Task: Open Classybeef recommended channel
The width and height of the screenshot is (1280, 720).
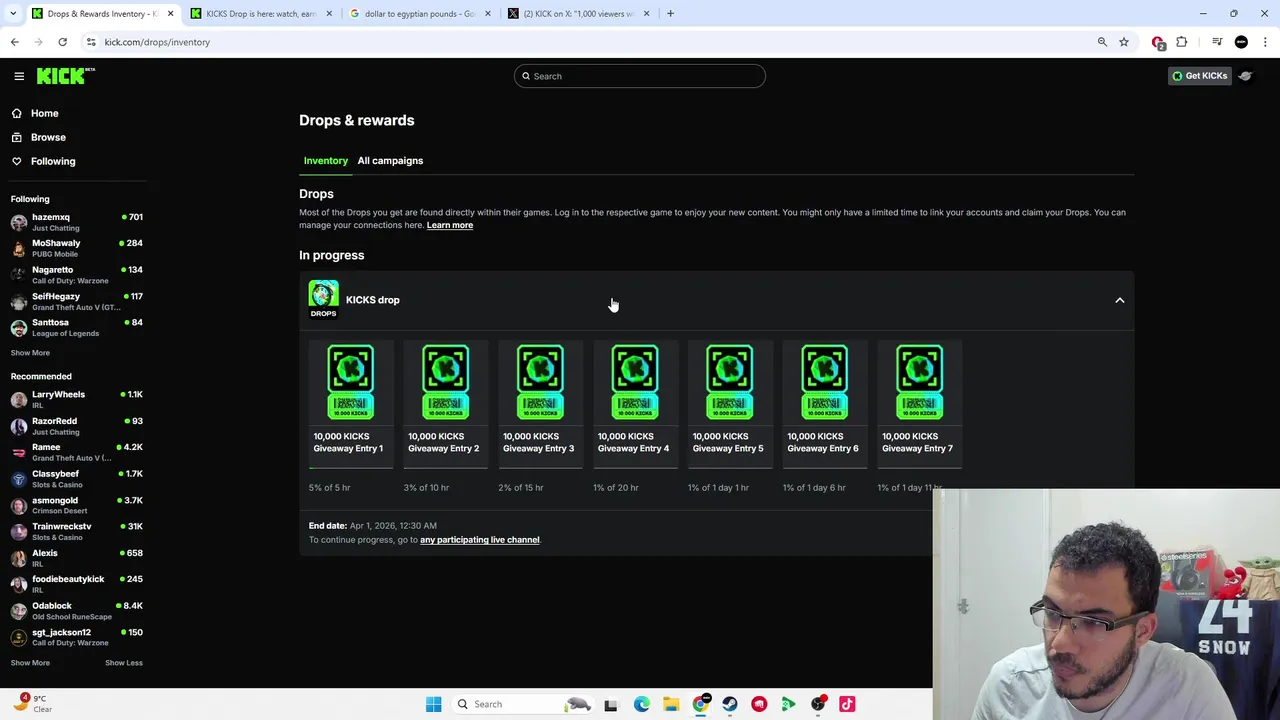Action: click(x=77, y=479)
